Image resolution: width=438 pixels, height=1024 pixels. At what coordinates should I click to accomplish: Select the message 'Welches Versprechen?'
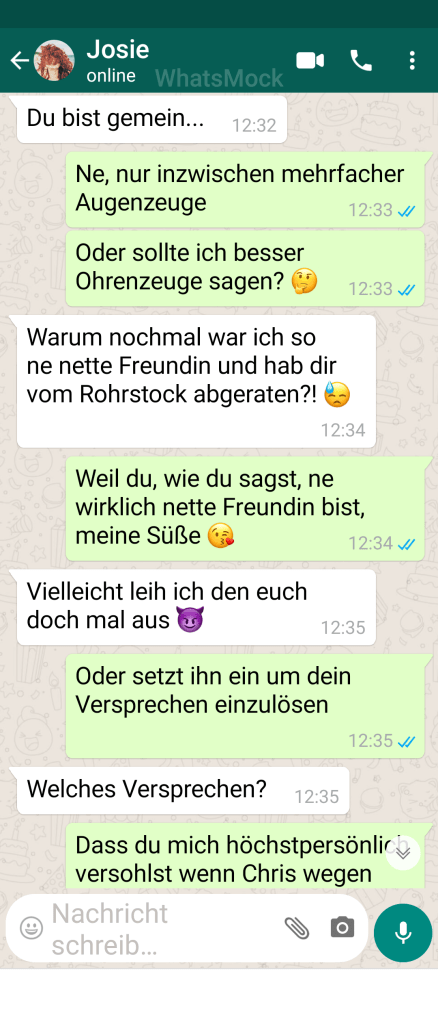(183, 791)
